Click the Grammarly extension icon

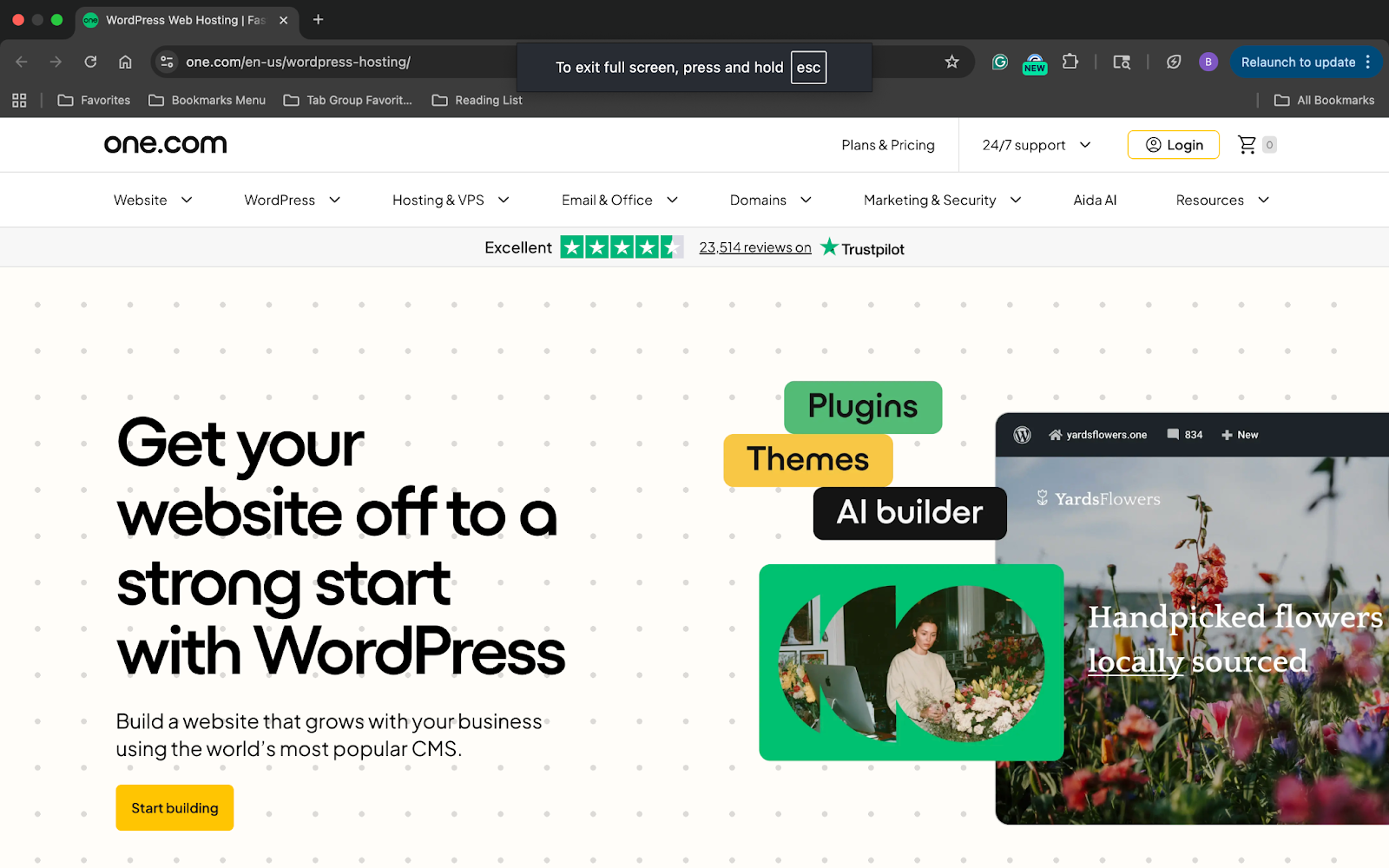tap(1000, 62)
